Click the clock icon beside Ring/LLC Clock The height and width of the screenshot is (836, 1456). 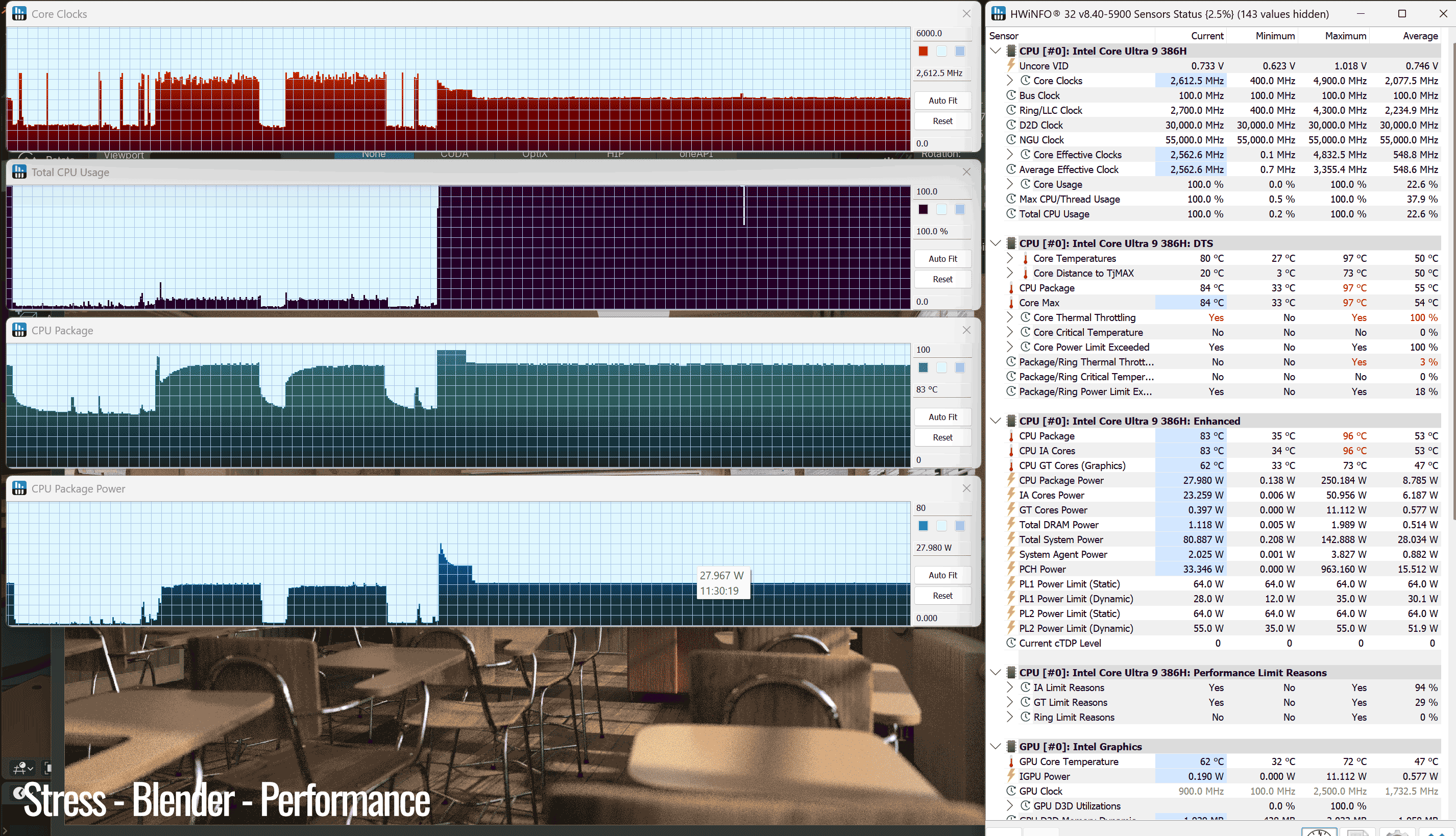1011,110
